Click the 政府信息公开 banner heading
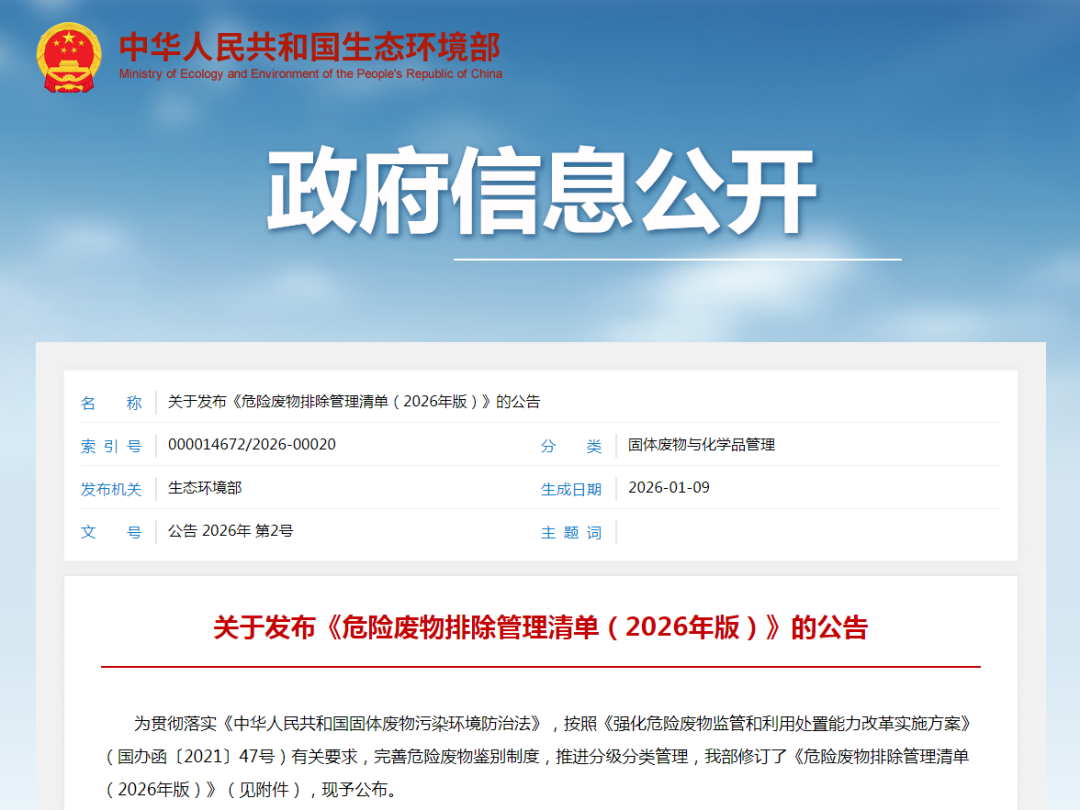Viewport: 1080px width, 810px height. coord(541,192)
